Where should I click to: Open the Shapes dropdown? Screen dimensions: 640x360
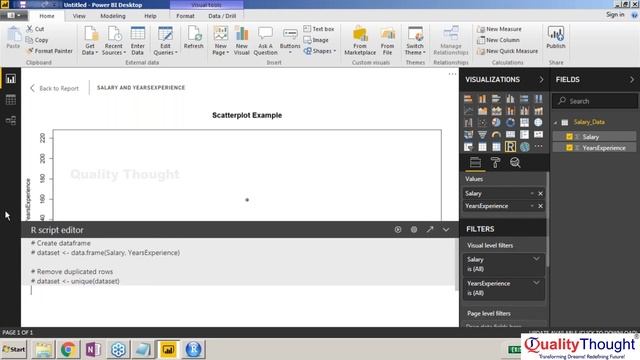pos(320,51)
